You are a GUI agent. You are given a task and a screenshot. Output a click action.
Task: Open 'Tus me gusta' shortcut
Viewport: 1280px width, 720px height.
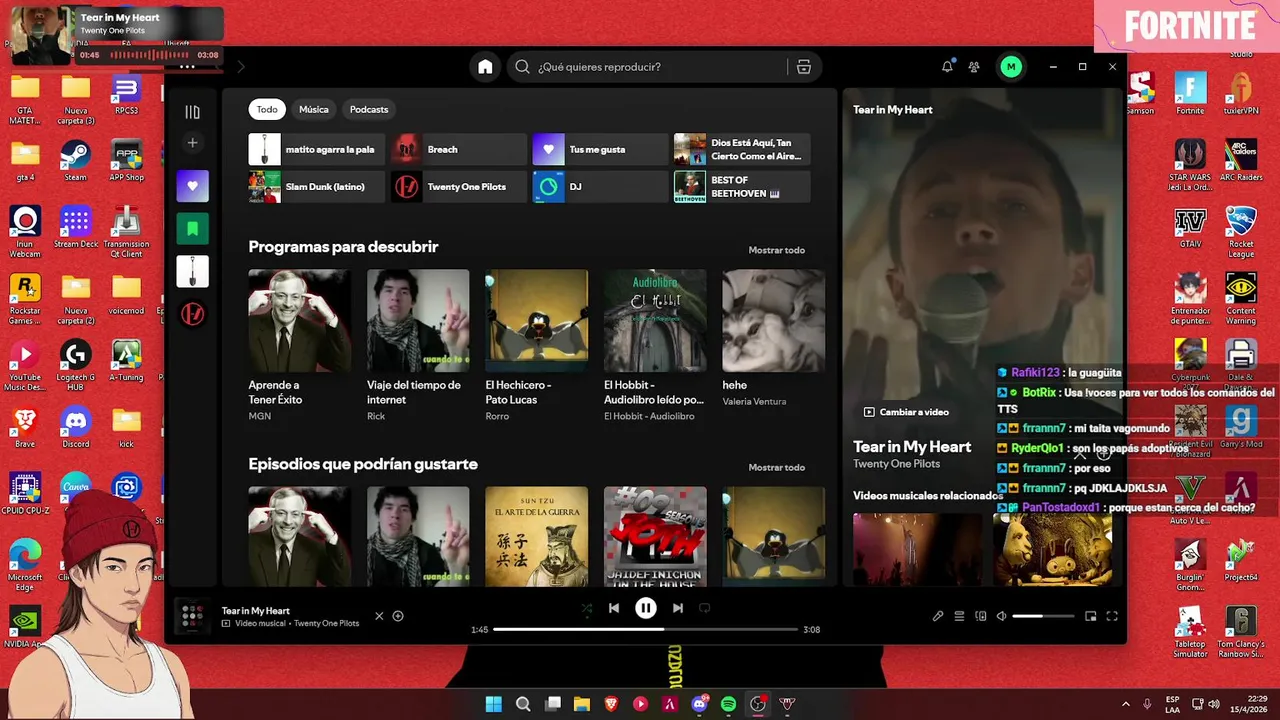pyautogui.click(x=600, y=149)
